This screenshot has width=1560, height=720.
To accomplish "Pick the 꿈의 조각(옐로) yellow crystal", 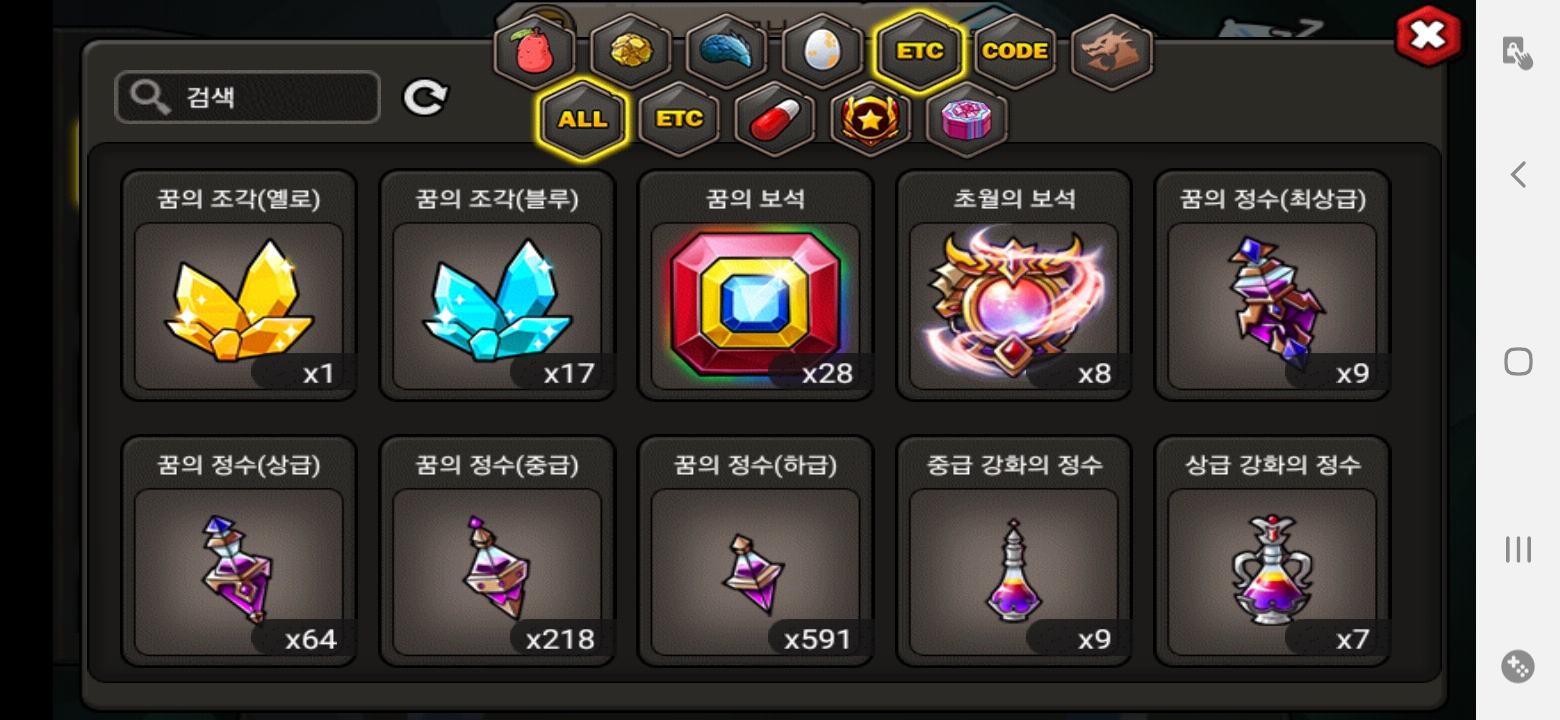I will point(239,285).
